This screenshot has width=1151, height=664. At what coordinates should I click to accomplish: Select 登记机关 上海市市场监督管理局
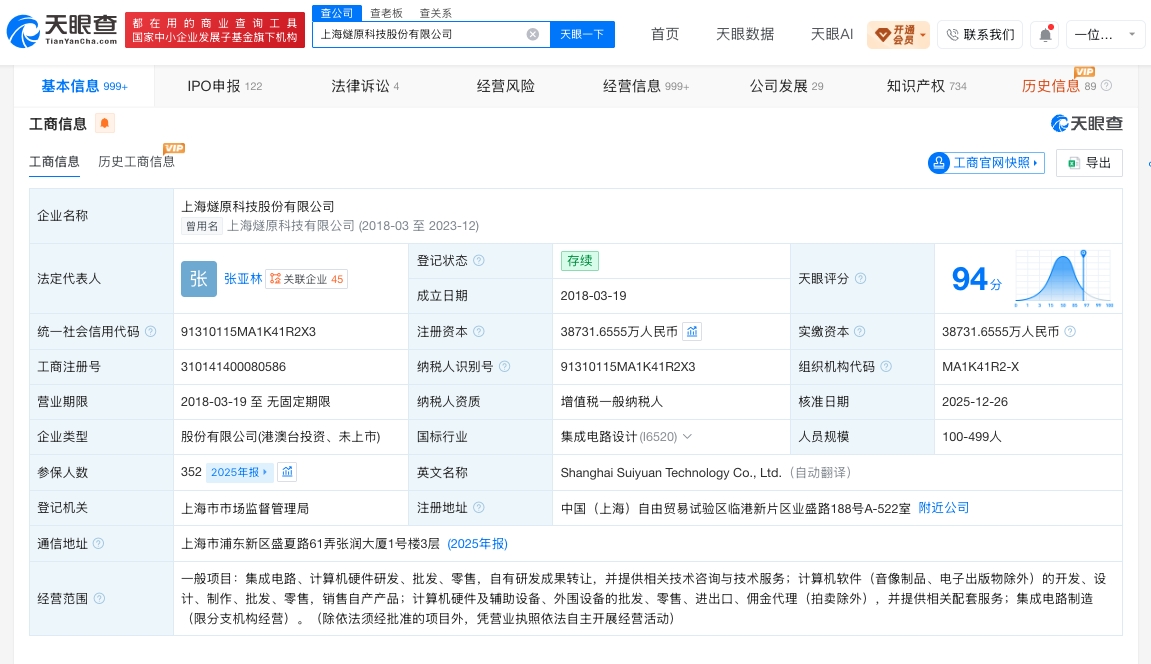(x=245, y=508)
